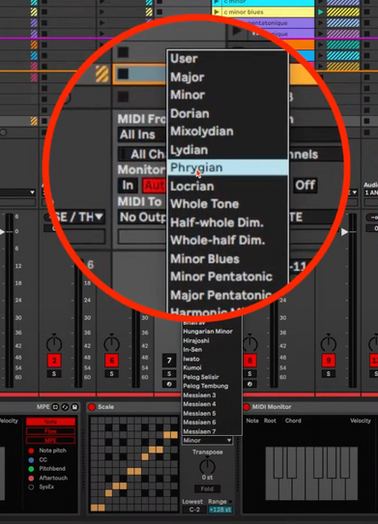Toggle the Aftertouch indicator
This screenshot has width=378, height=524.
tap(31, 478)
